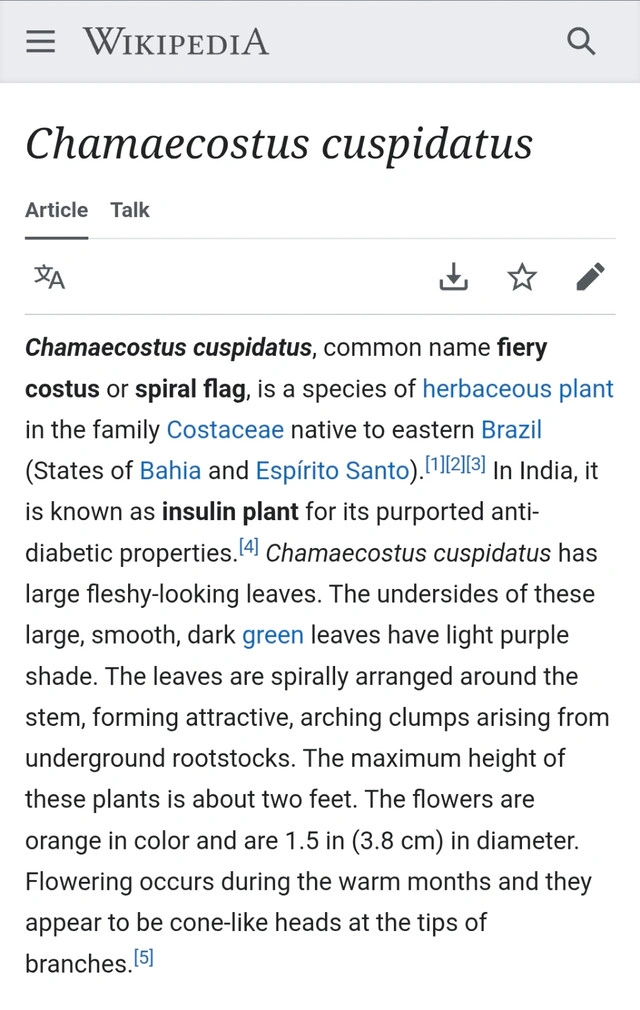Click the search magnifier icon
This screenshot has width=640, height=1010.
[x=580, y=42]
